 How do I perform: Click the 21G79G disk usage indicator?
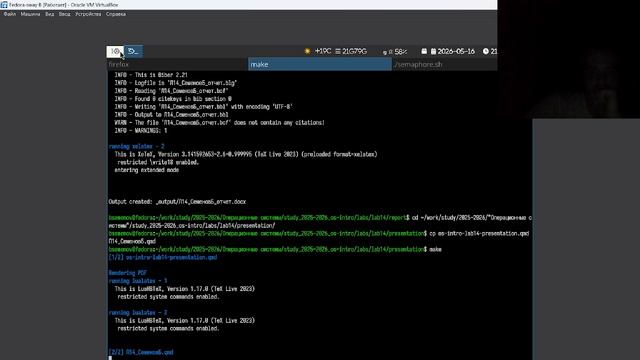click(x=351, y=51)
